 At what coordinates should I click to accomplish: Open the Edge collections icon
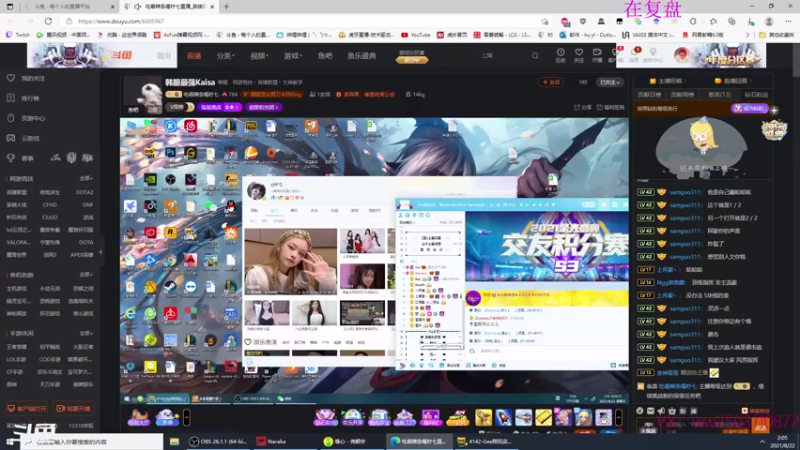tap(732, 21)
